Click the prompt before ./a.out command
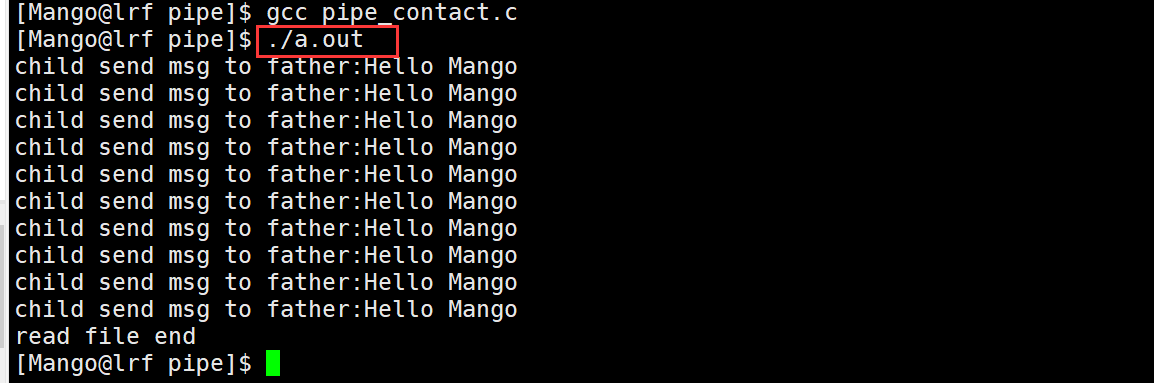Viewport: 1154px width, 383px height. pos(133,40)
